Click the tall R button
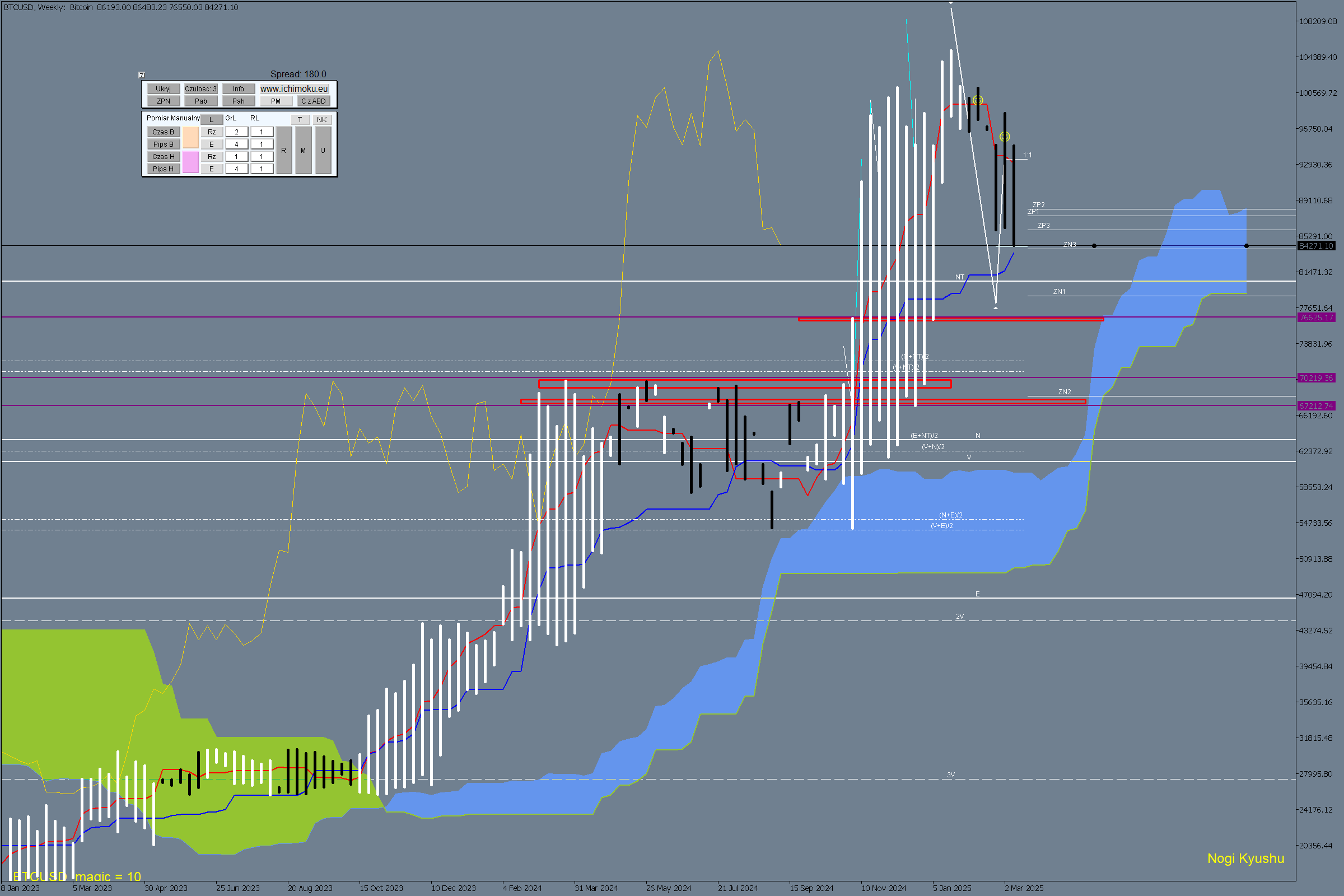The height and width of the screenshot is (896, 1344). [283, 150]
